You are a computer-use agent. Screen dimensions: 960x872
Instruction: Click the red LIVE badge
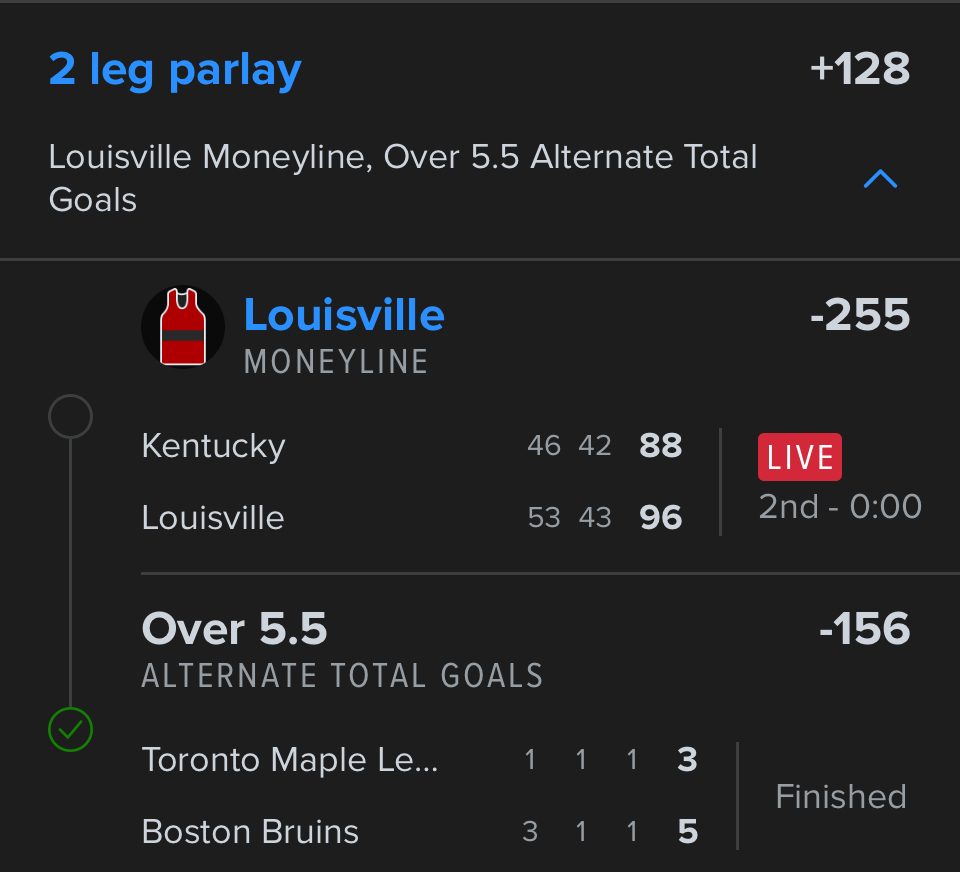click(799, 457)
